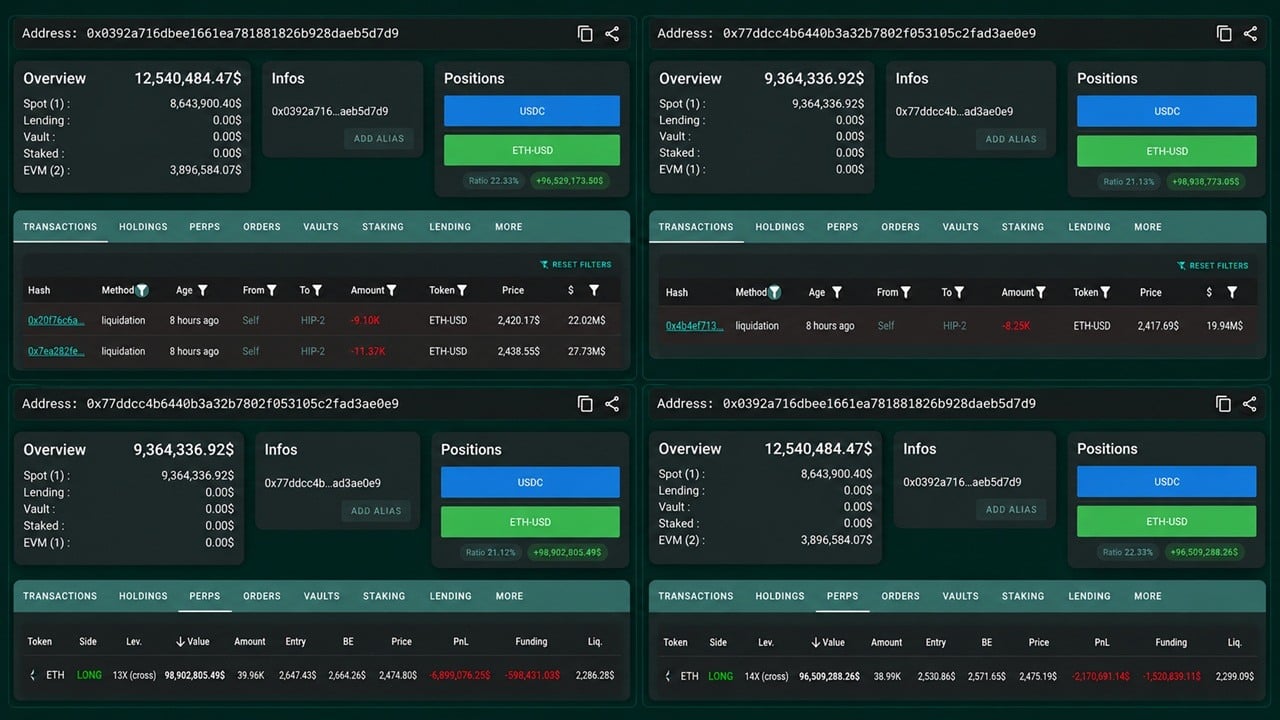This screenshot has width=1280, height=720.
Task: Open MORE tab in the 0x0392 transactions panel
Action: (509, 227)
